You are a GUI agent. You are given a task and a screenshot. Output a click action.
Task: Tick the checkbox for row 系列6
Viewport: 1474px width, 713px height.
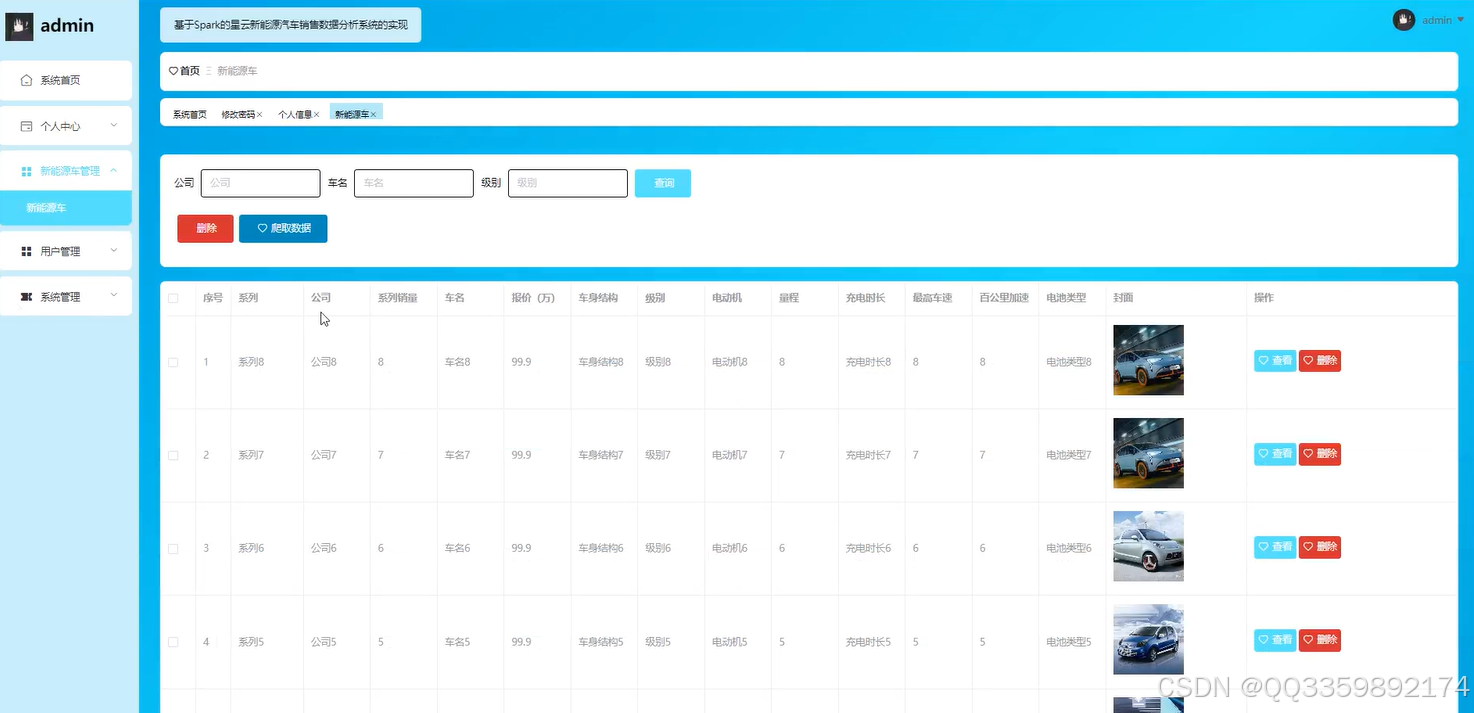(x=173, y=548)
